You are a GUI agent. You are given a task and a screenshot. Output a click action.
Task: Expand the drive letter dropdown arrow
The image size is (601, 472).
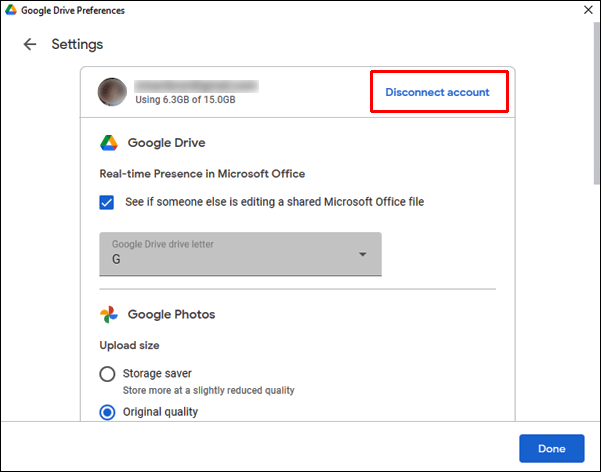pyautogui.click(x=362, y=255)
